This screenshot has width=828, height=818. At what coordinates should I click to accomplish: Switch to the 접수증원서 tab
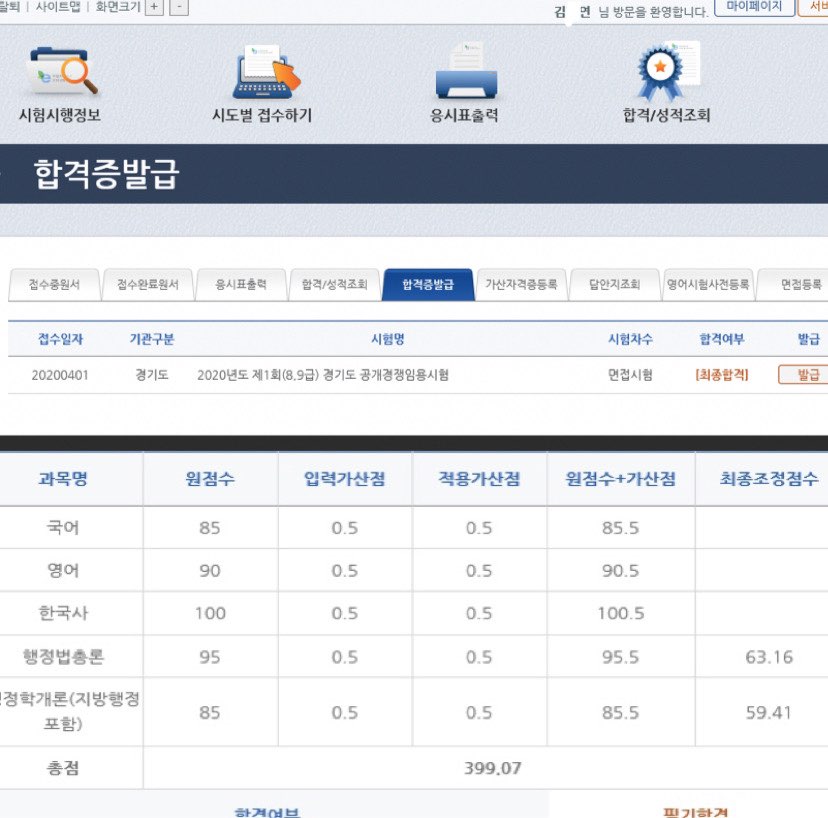pyautogui.click(x=54, y=285)
